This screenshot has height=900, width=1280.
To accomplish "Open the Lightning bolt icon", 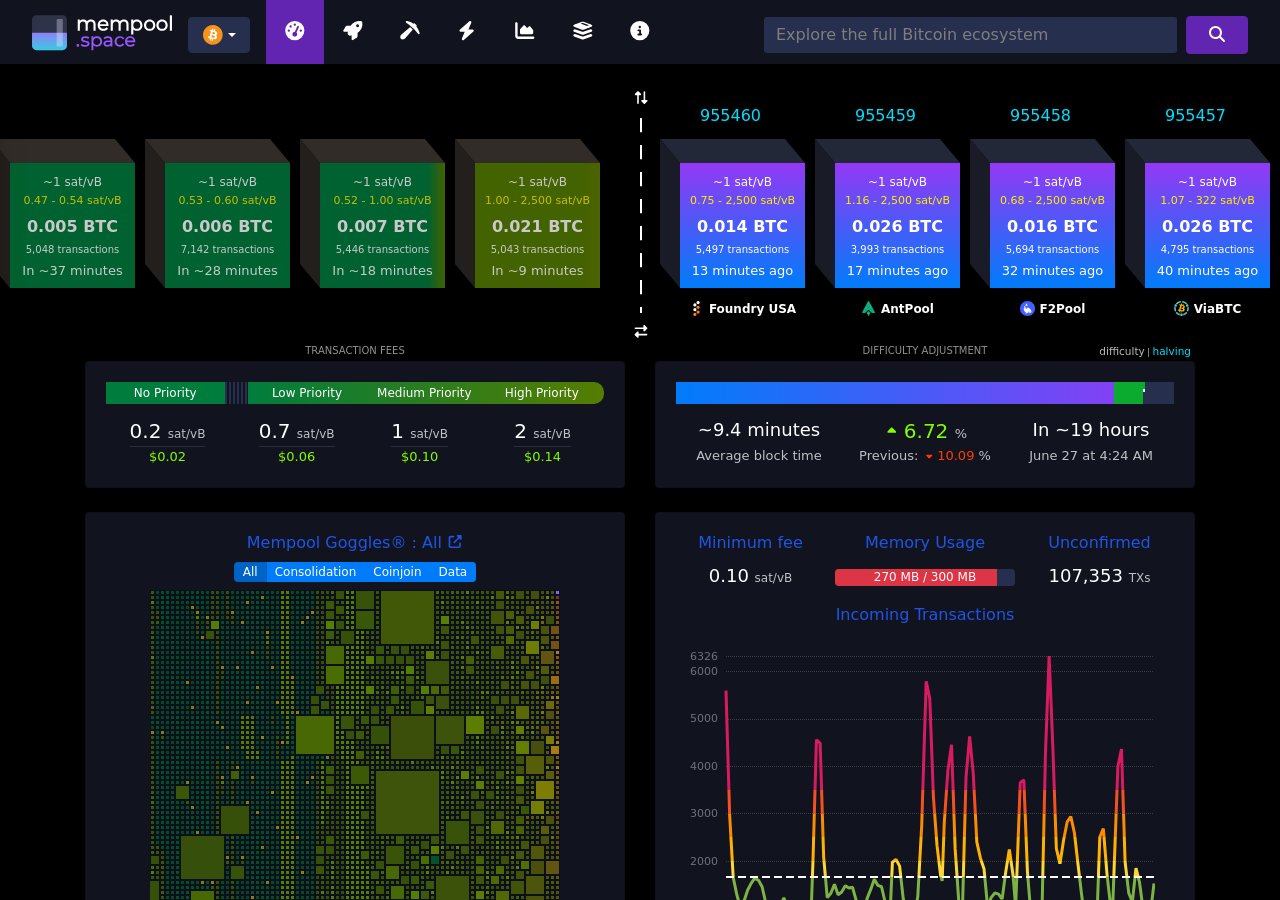I will (467, 32).
